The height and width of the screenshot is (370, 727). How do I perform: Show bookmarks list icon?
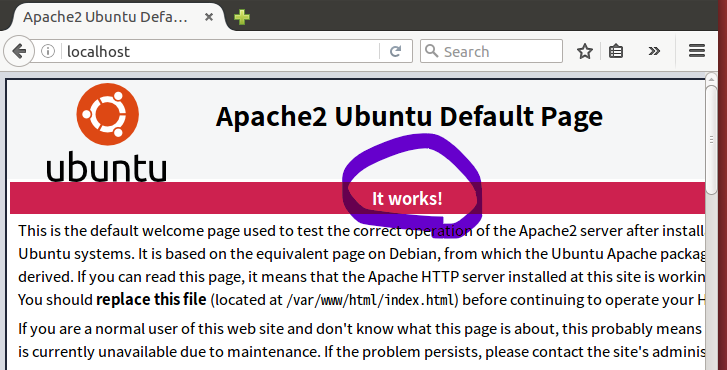[x=616, y=51]
